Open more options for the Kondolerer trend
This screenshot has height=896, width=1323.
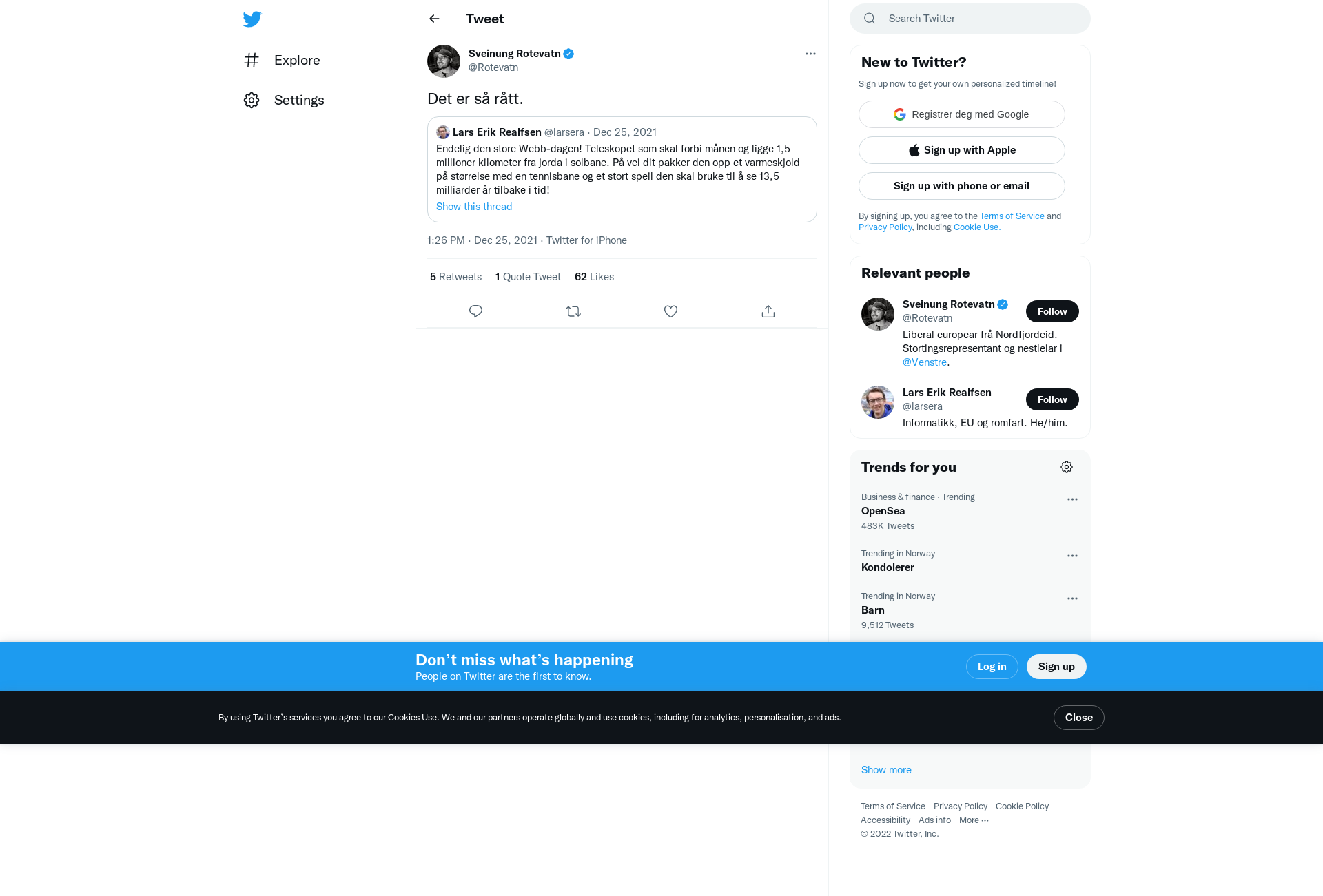[x=1072, y=556]
